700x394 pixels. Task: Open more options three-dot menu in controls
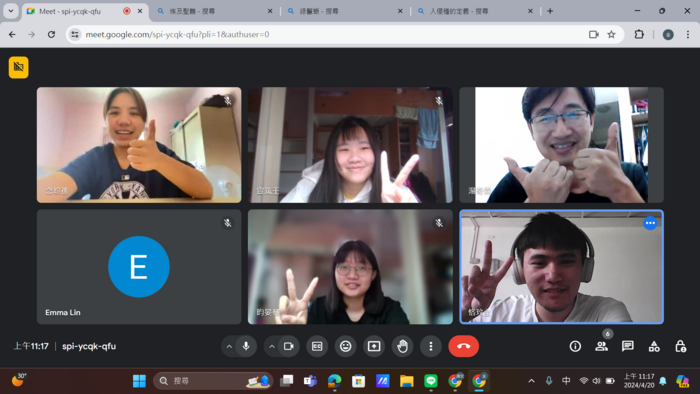click(431, 346)
